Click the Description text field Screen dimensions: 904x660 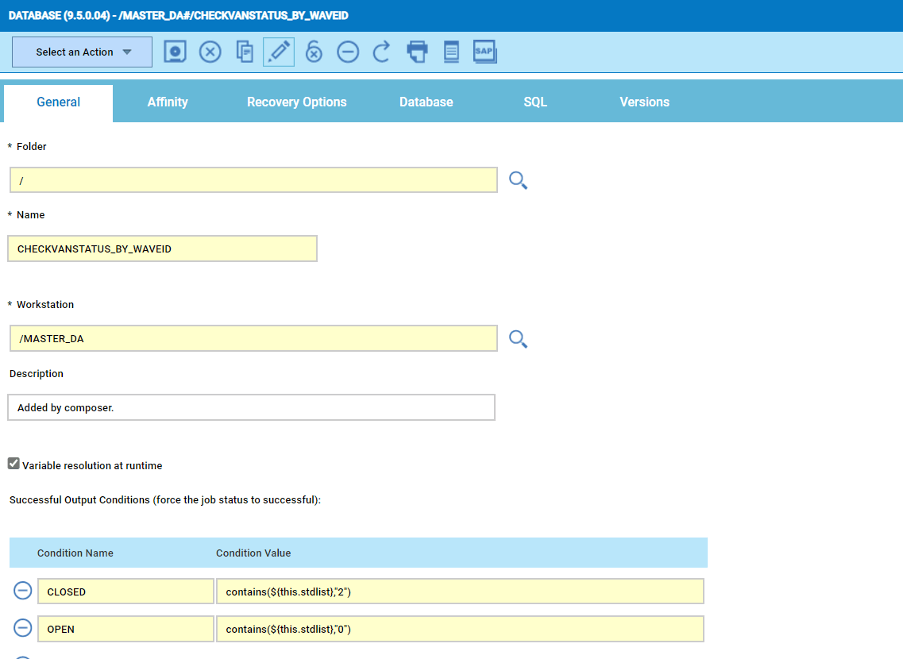click(251, 408)
